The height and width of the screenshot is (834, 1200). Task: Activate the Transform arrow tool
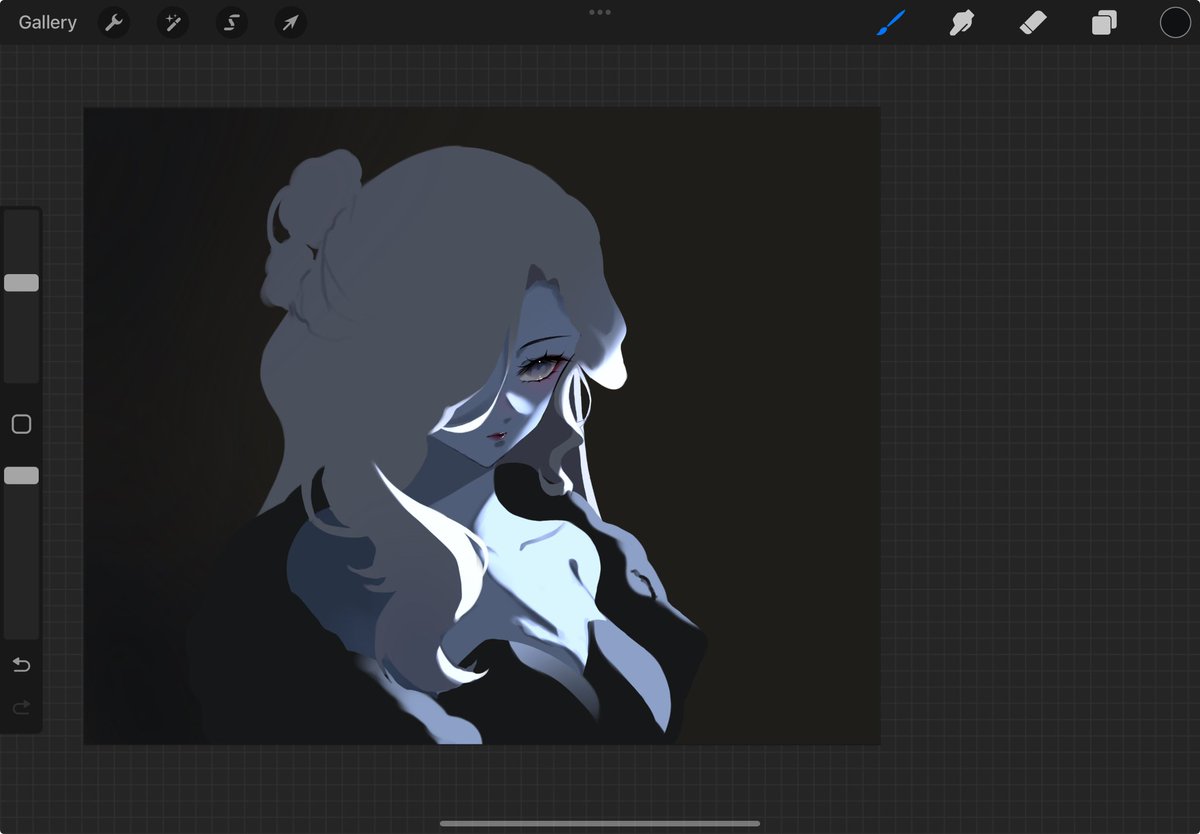(290, 22)
